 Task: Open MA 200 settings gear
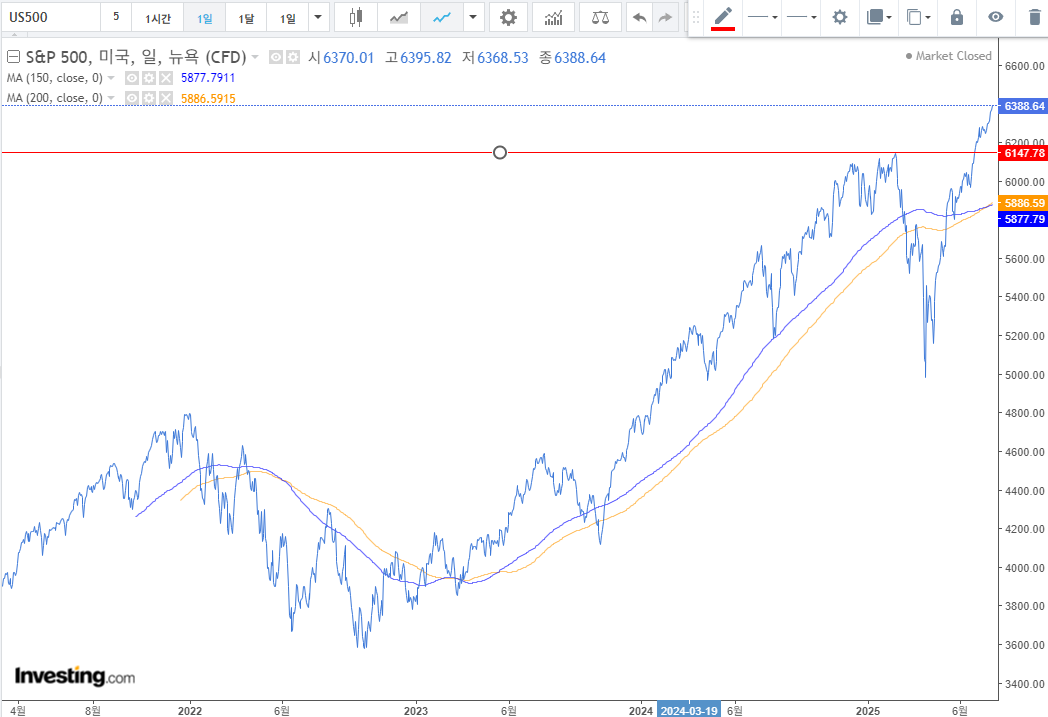click(148, 98)
